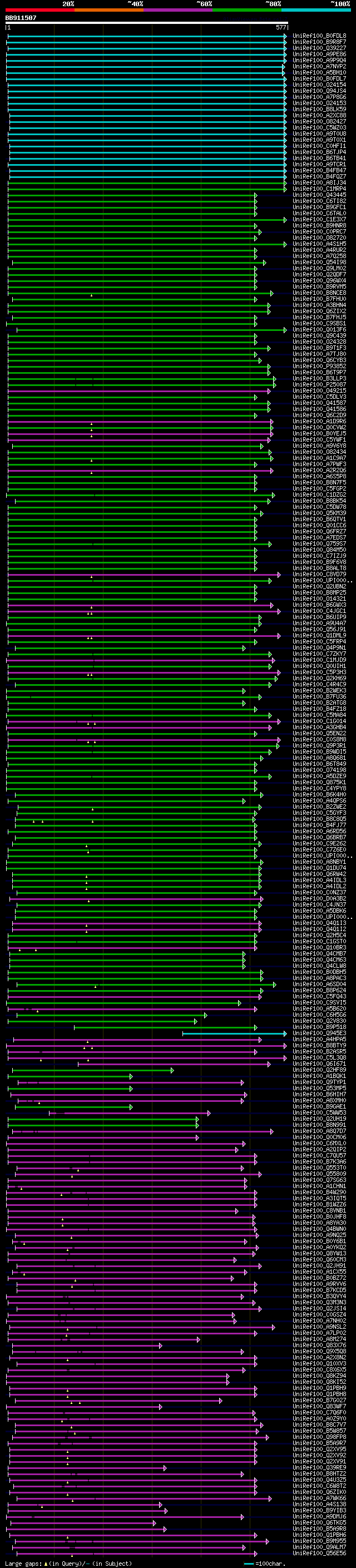
Task: Click the cyan ~100% identity legend segment
Action: pyautogui.click(x=316, y=10)
